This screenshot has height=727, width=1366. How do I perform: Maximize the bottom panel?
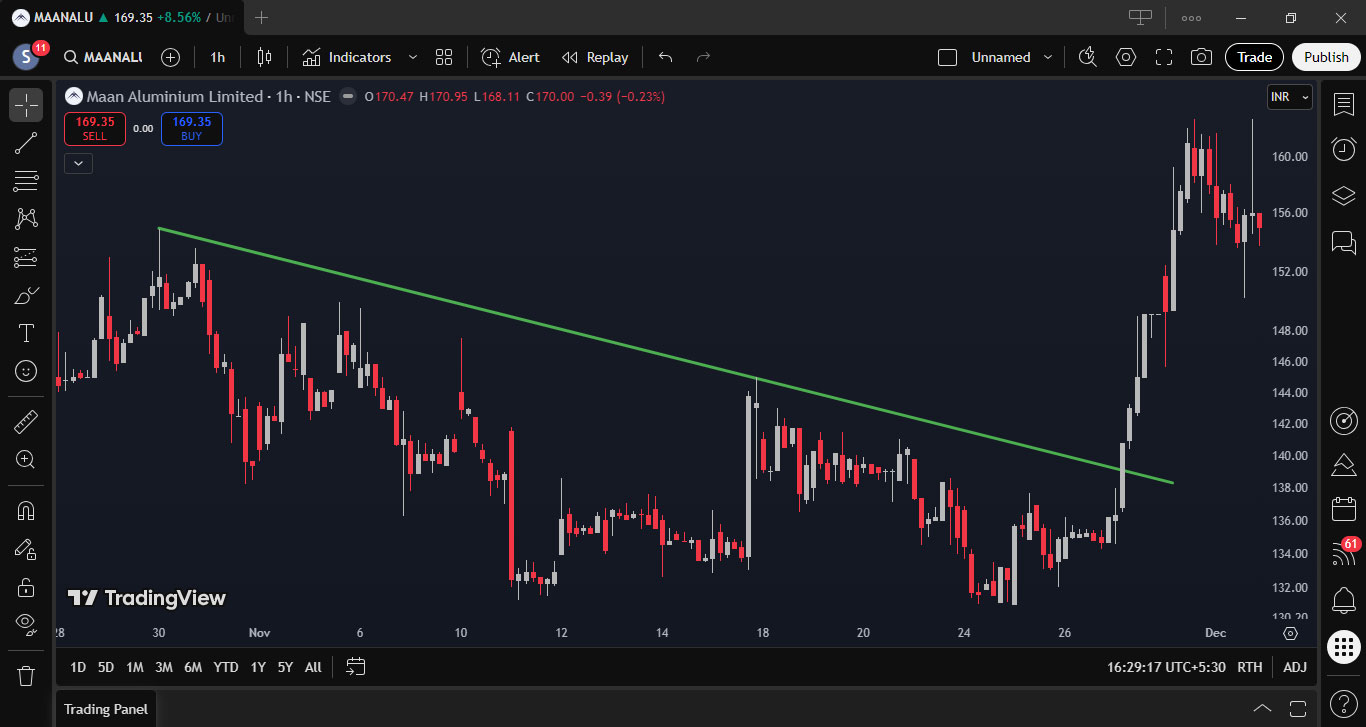coord(1298,709)
